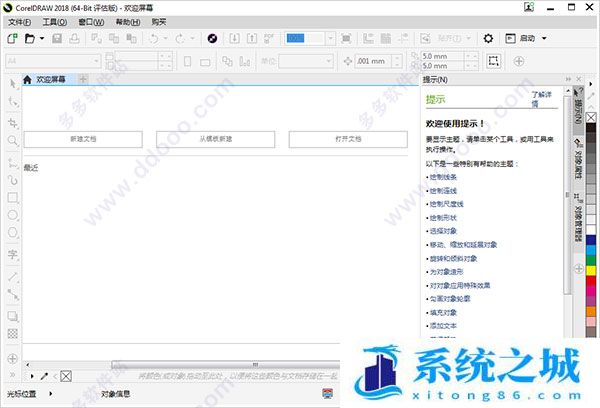
Task: Open the round black Corel launcher icon
Action: (x=212, y=38)
